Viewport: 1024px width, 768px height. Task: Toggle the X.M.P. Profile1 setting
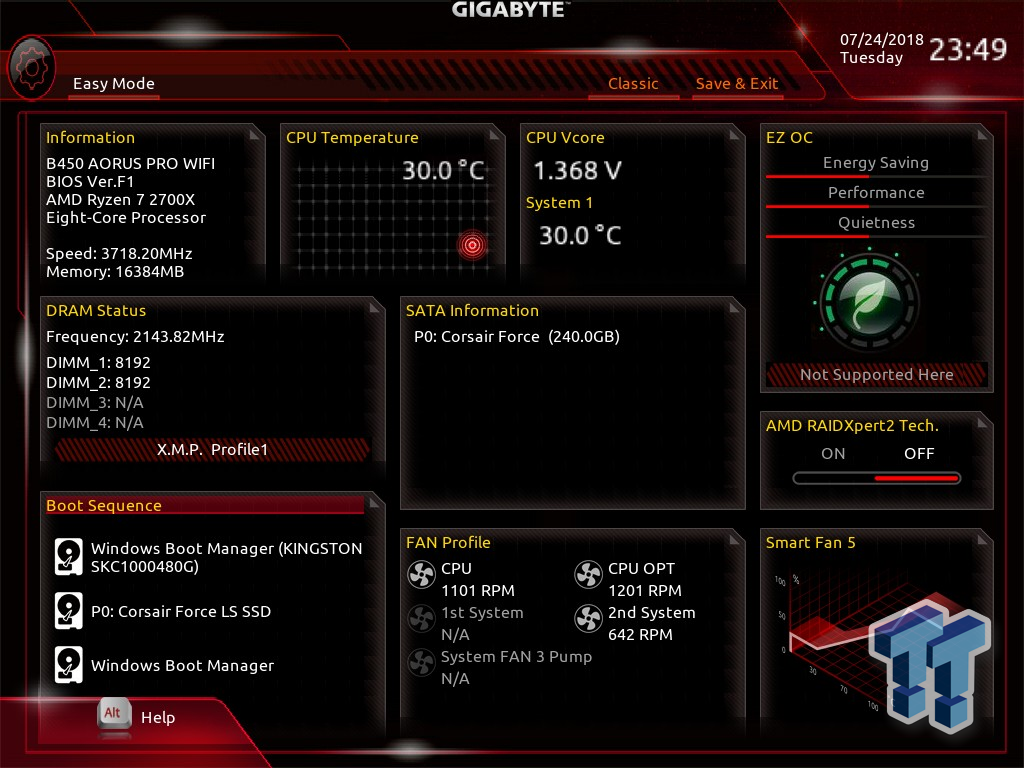click(212, 449)
